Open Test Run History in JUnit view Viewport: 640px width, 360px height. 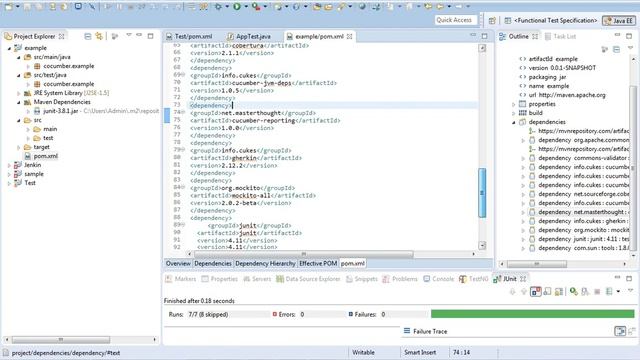click(x=609, y=291)
